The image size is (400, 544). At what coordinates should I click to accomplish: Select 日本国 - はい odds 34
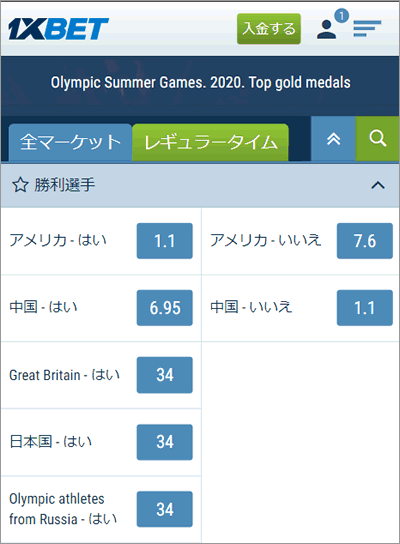tap(164, 442)
